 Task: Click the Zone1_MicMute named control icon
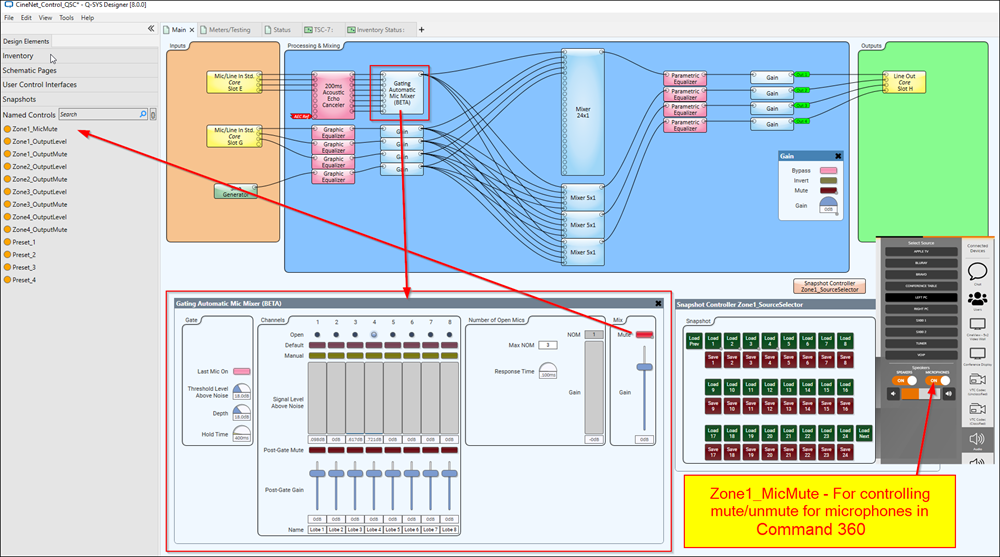pyautogui.click(x=8, y=129)
